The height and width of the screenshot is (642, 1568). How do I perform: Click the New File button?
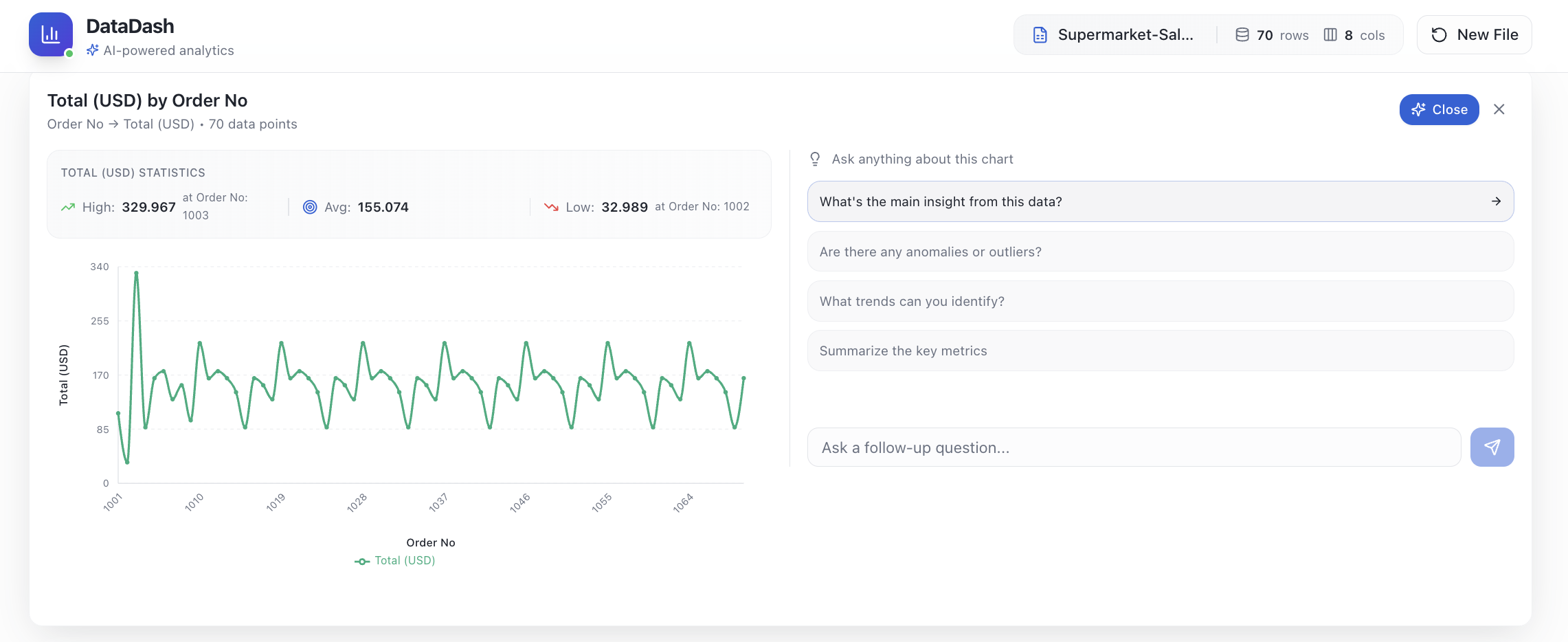(x=1474, y=34)
